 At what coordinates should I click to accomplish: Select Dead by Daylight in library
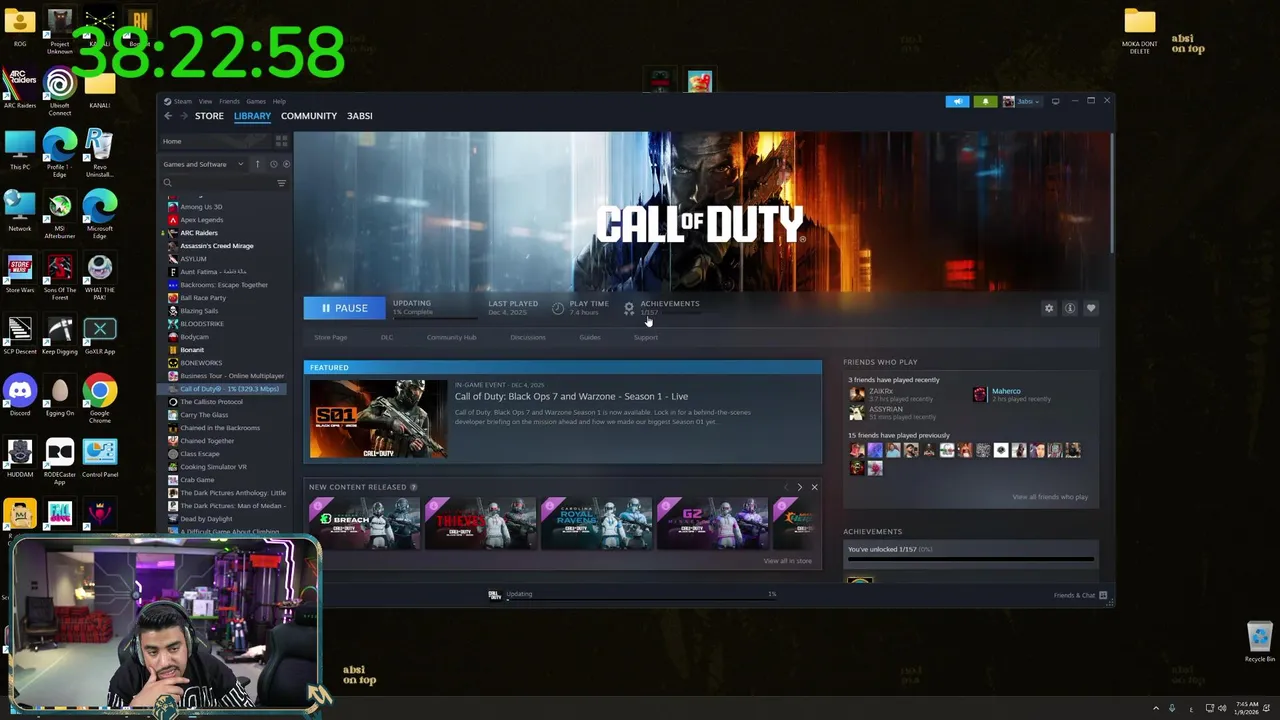coord(206,519)
